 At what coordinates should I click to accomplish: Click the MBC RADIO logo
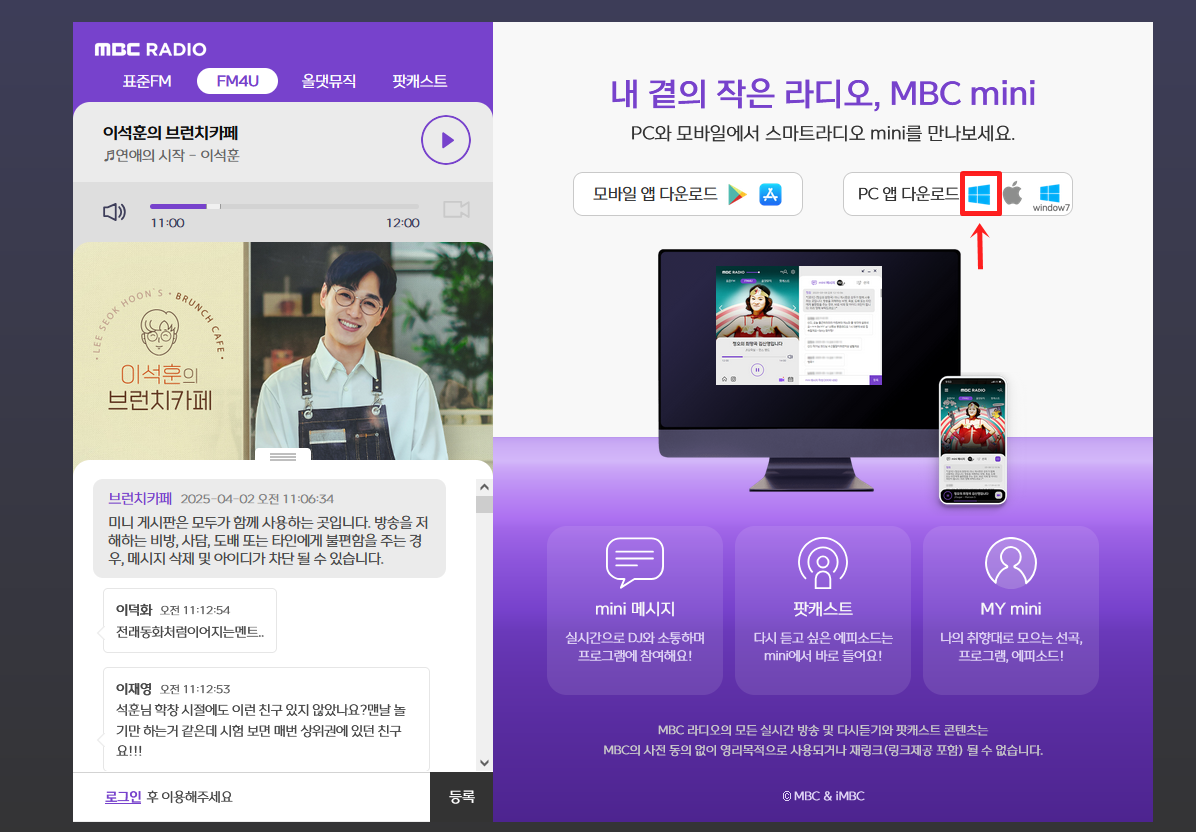pos(150,50)
